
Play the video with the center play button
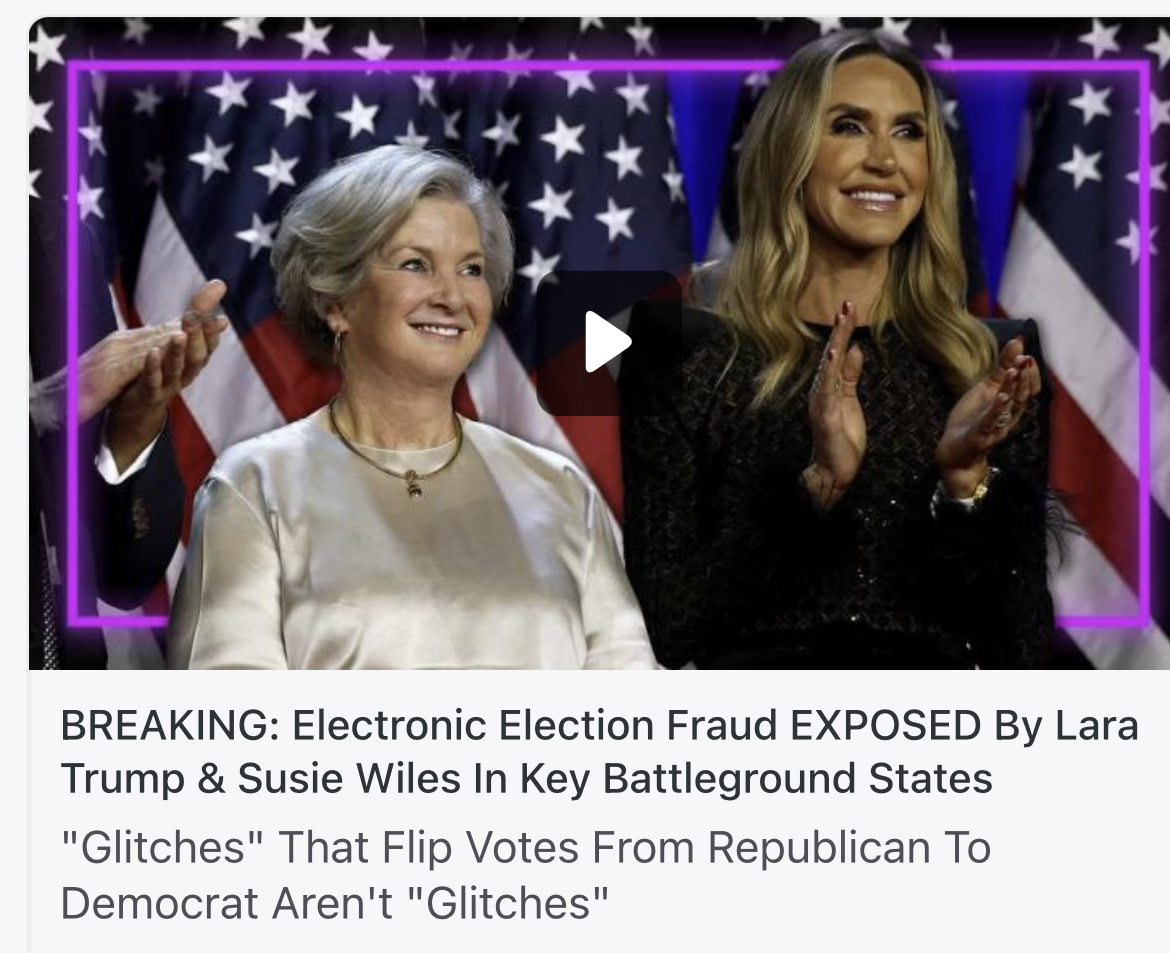[x=609, y=343]
